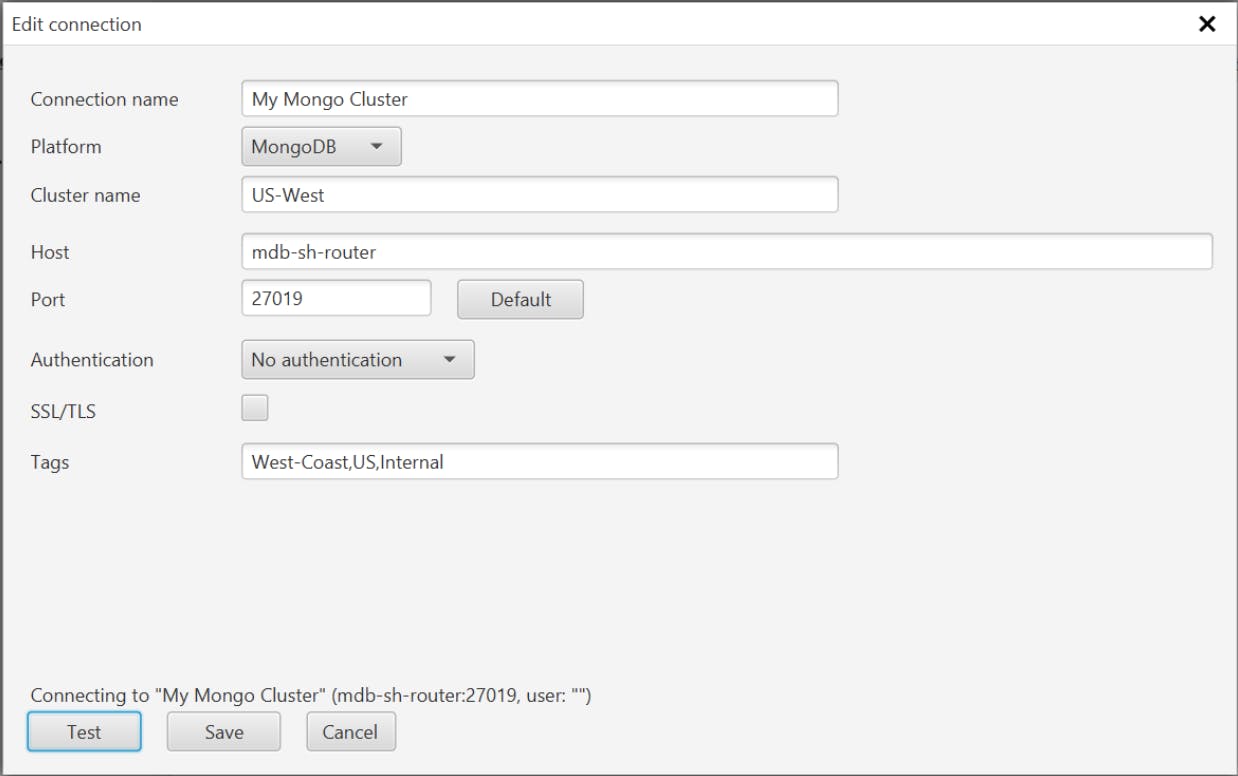Open the Platform MongoDB dropdown
This screenshot has width=1238, height=776.
[321, 147]
